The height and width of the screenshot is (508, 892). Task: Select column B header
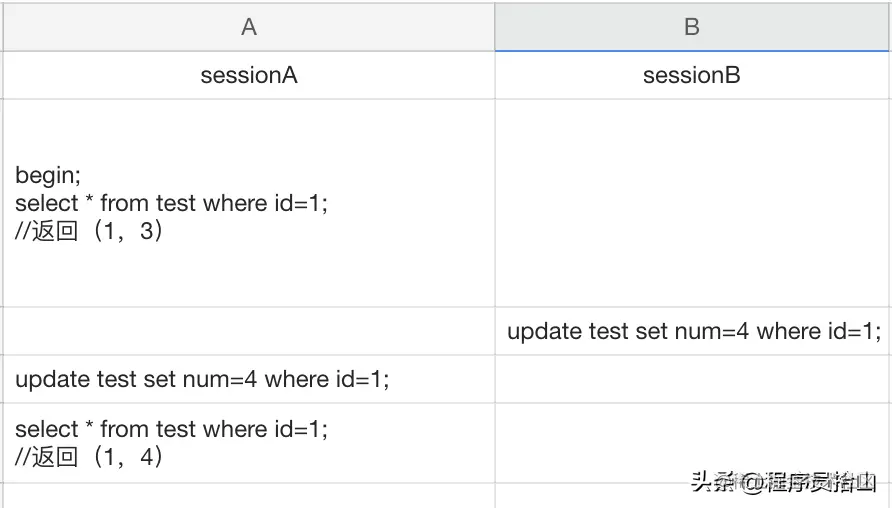tap(692, 27)
